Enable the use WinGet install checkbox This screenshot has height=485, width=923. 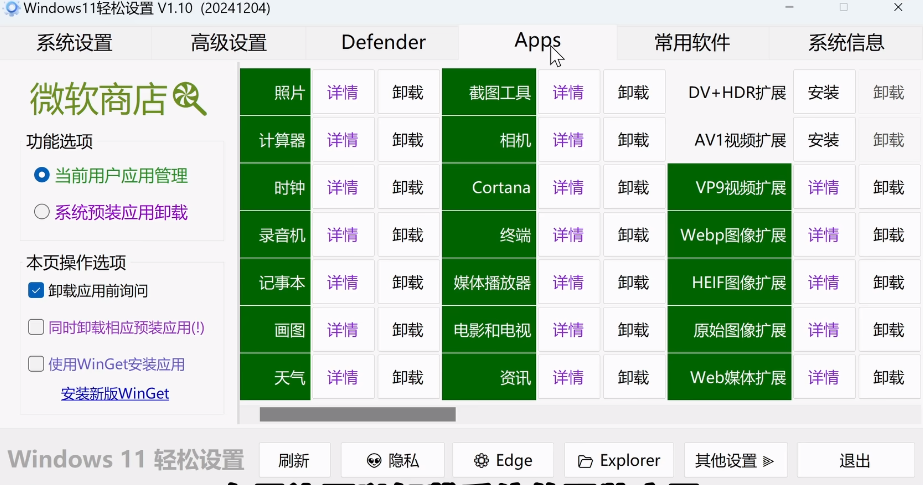(36, 364)
